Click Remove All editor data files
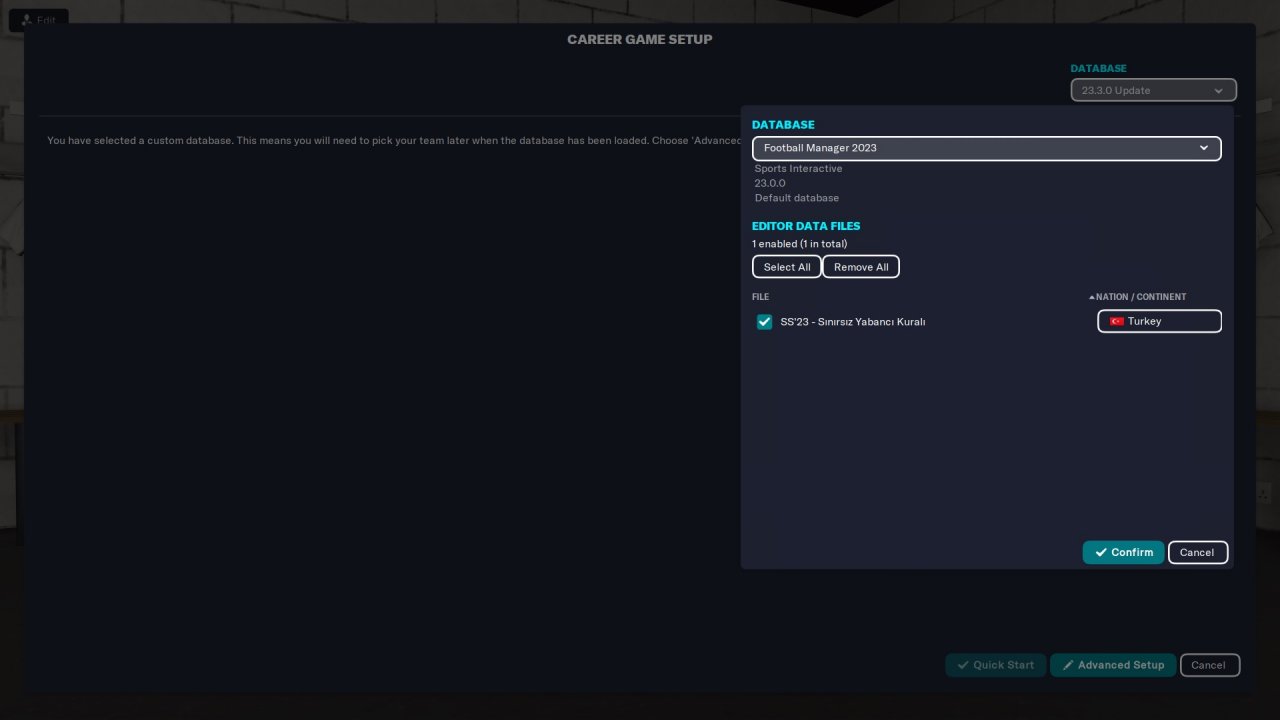Screen dimensions: 1280x720 (861, 267)
